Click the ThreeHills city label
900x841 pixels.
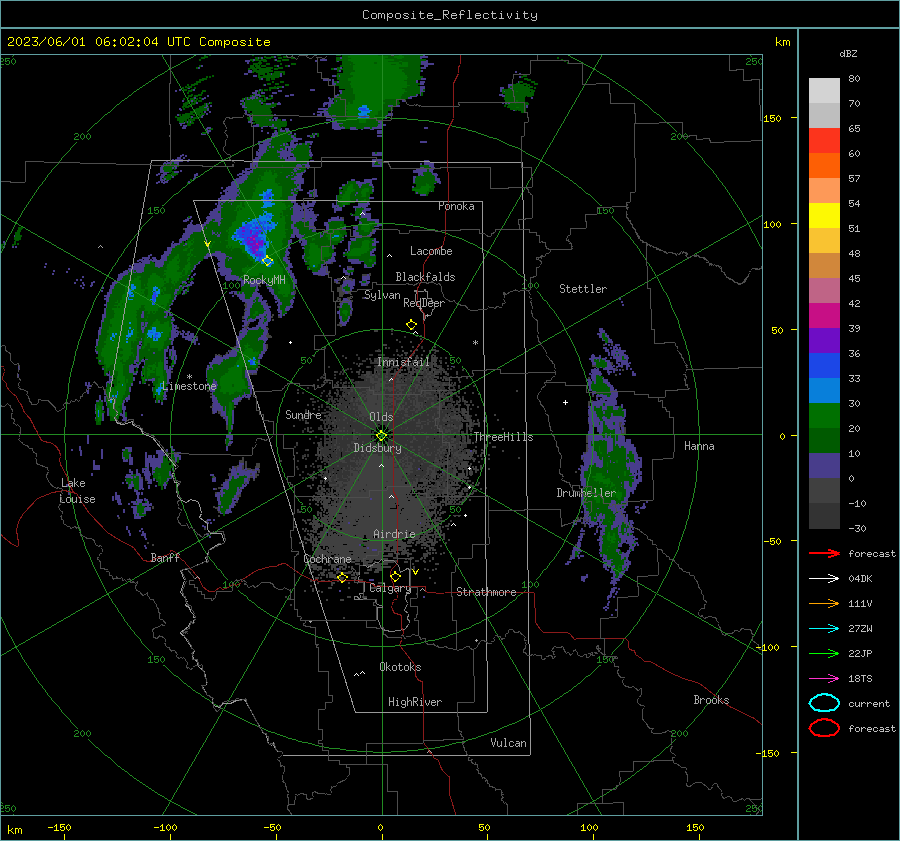click(503, 437)
